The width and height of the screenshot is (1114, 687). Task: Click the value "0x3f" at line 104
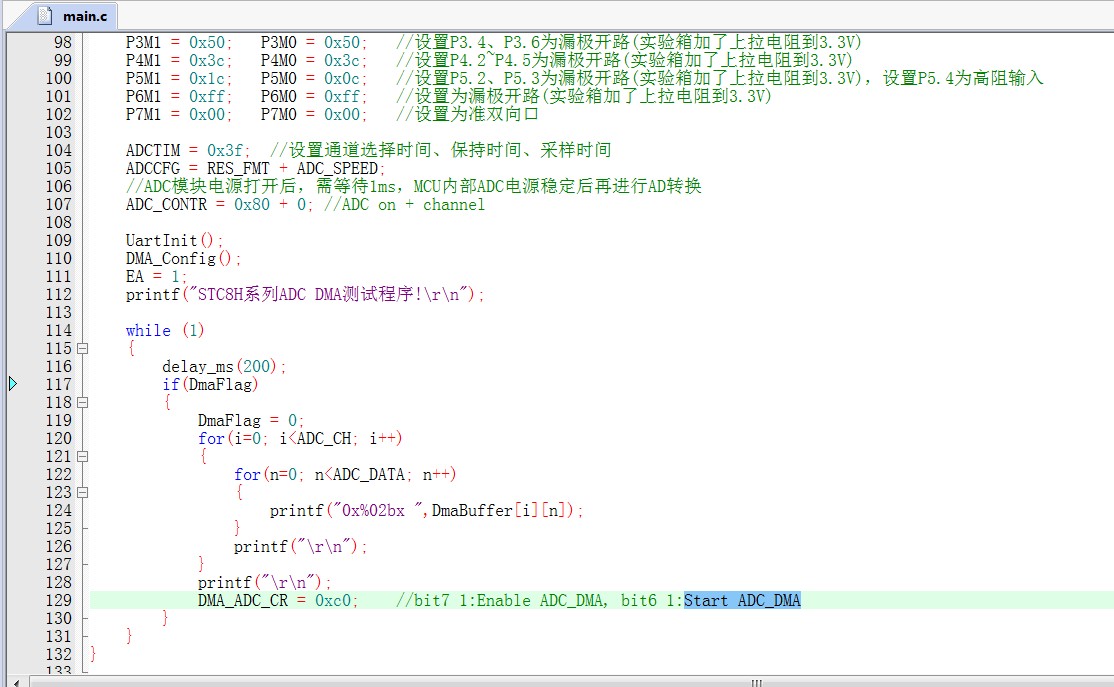[x=225, y=151]
